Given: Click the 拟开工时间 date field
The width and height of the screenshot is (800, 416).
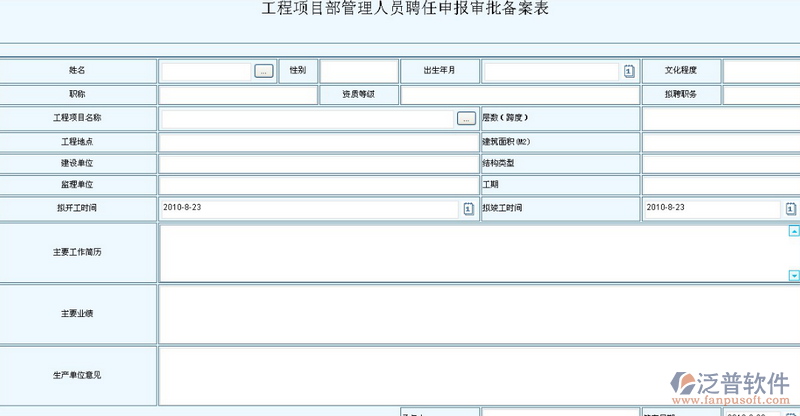Looking at the screenshot, I should 309,208.
